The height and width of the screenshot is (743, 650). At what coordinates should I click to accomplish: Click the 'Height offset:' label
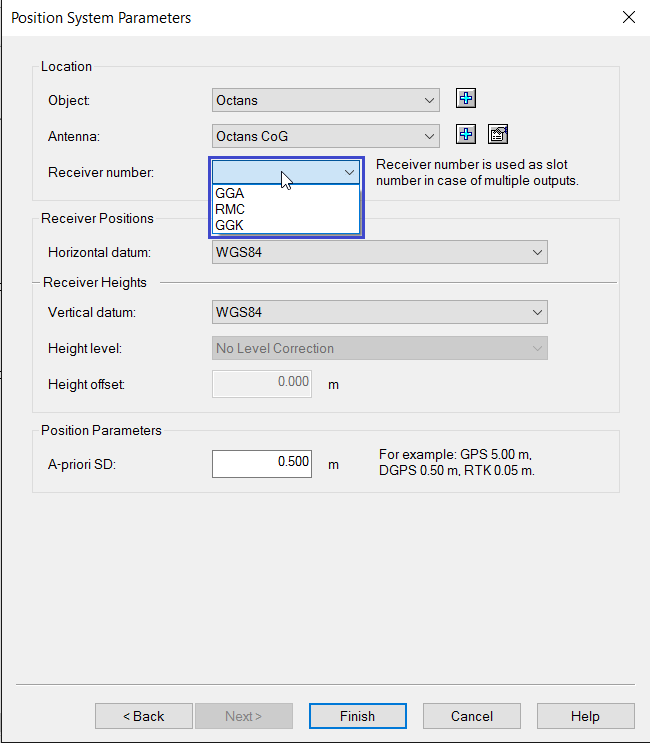point(86,384)
